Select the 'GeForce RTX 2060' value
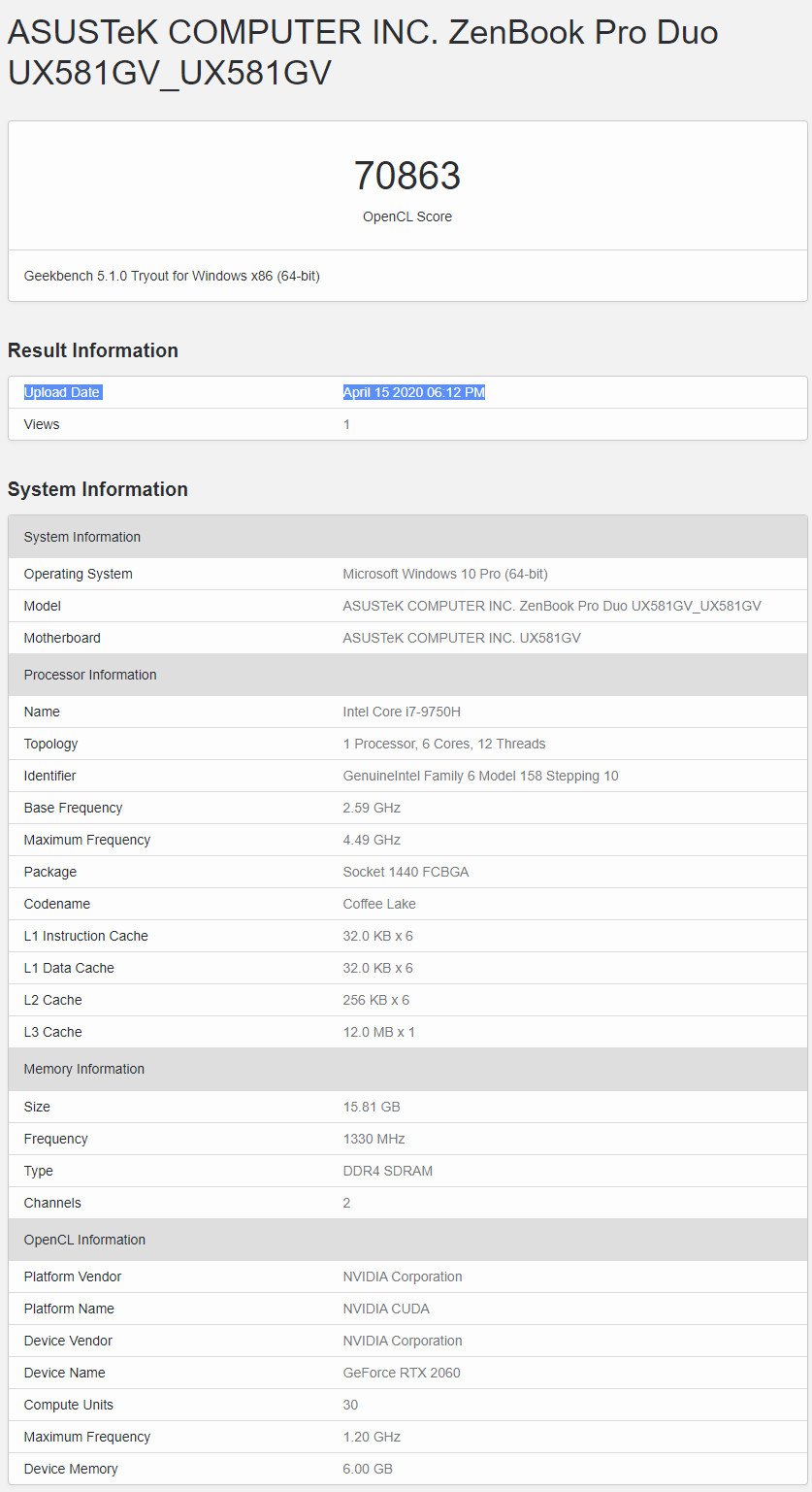The image size is (812, 1492). (402, 1373)
